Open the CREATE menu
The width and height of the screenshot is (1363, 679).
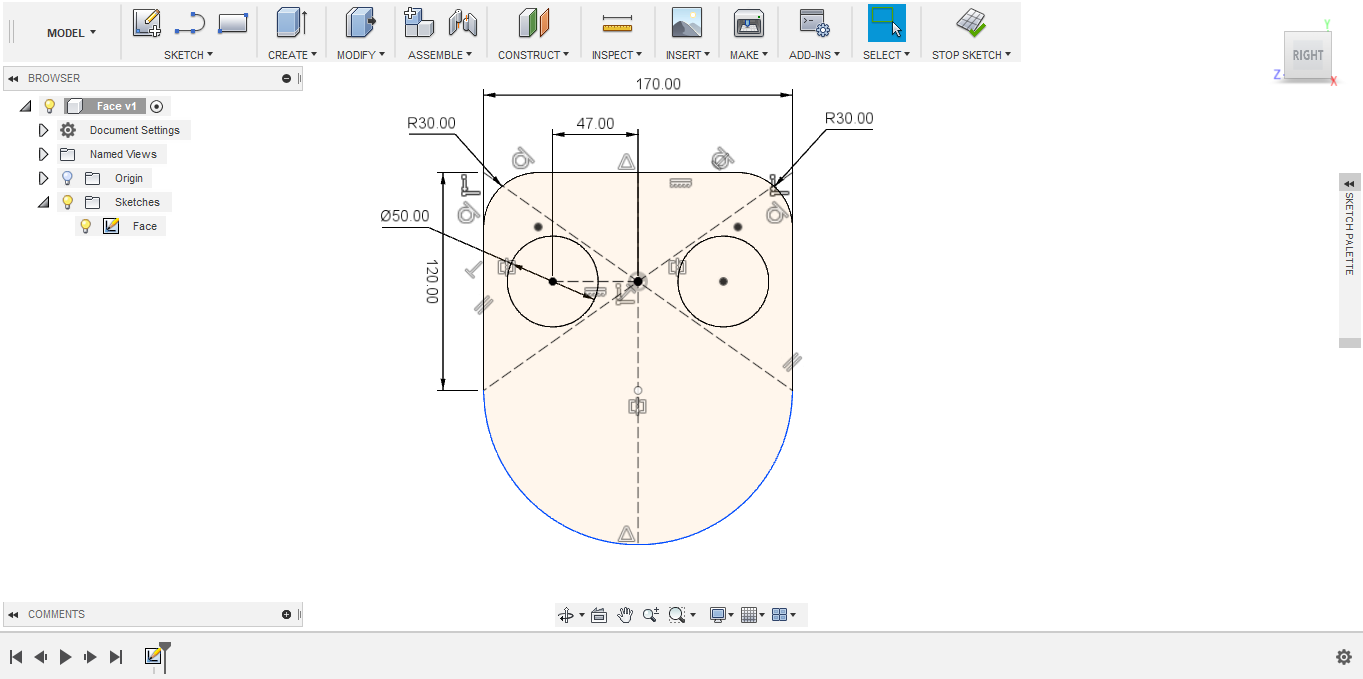pos(292,55)
